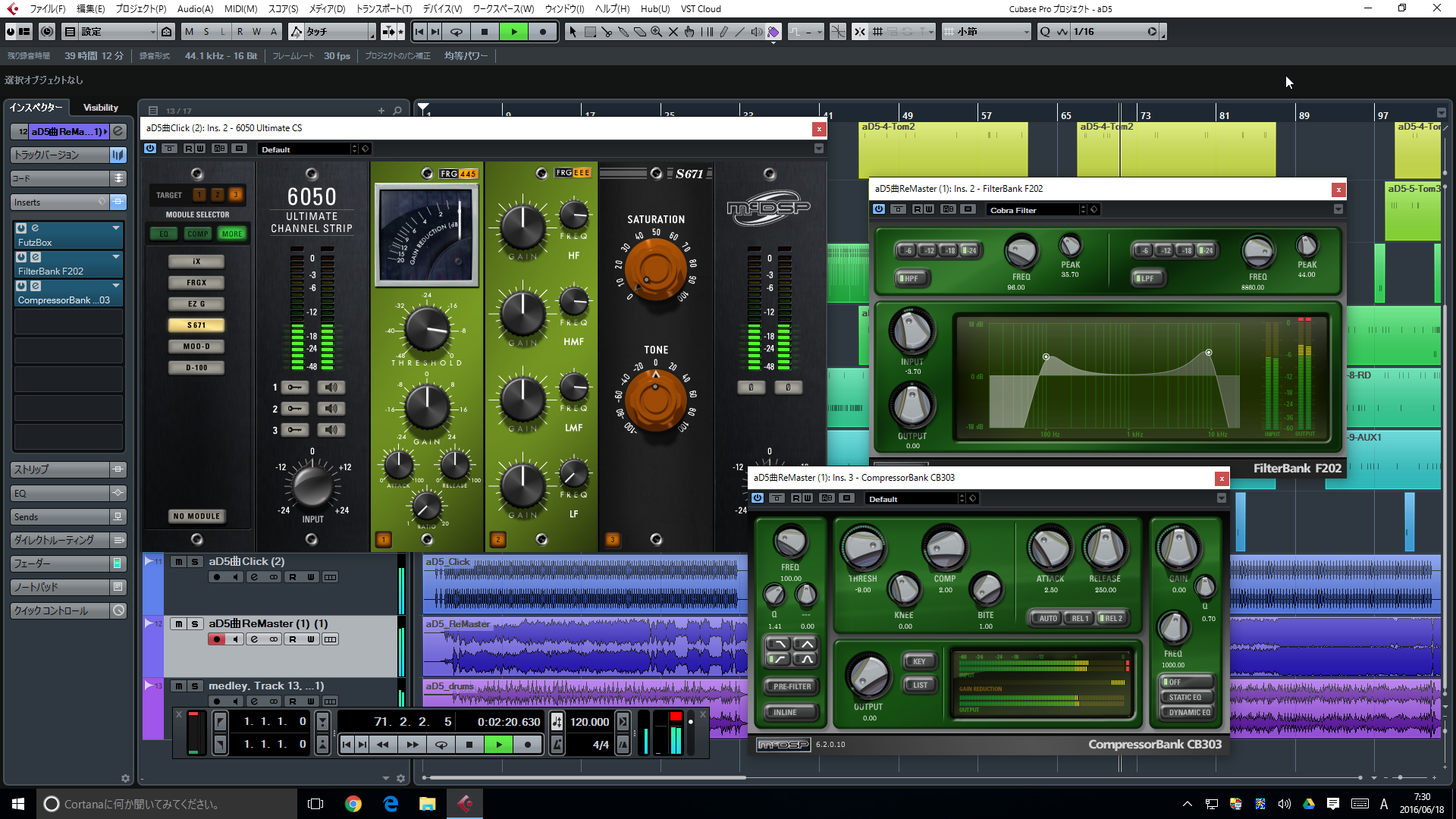Select the Erase tool

(x=639, y=32)
